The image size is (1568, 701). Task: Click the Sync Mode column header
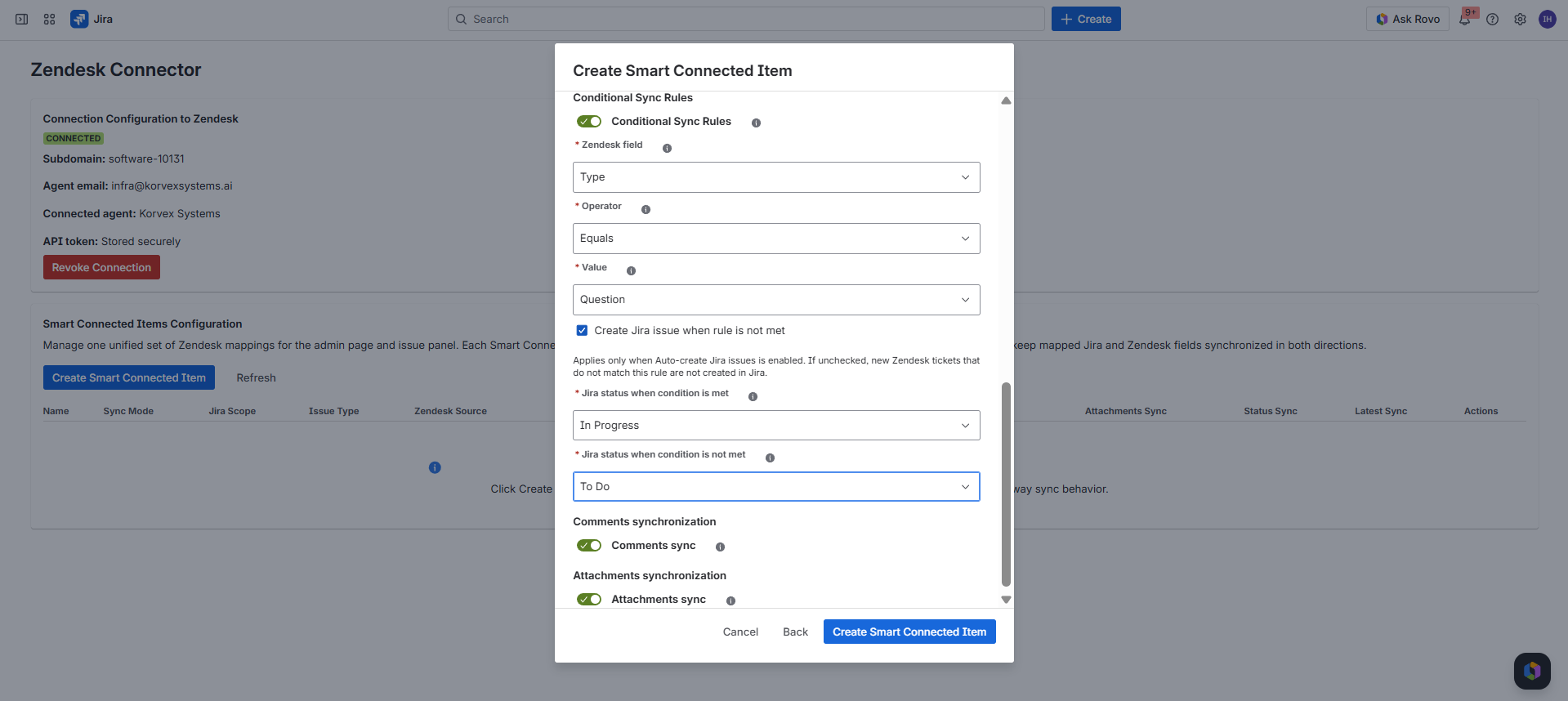128,411
